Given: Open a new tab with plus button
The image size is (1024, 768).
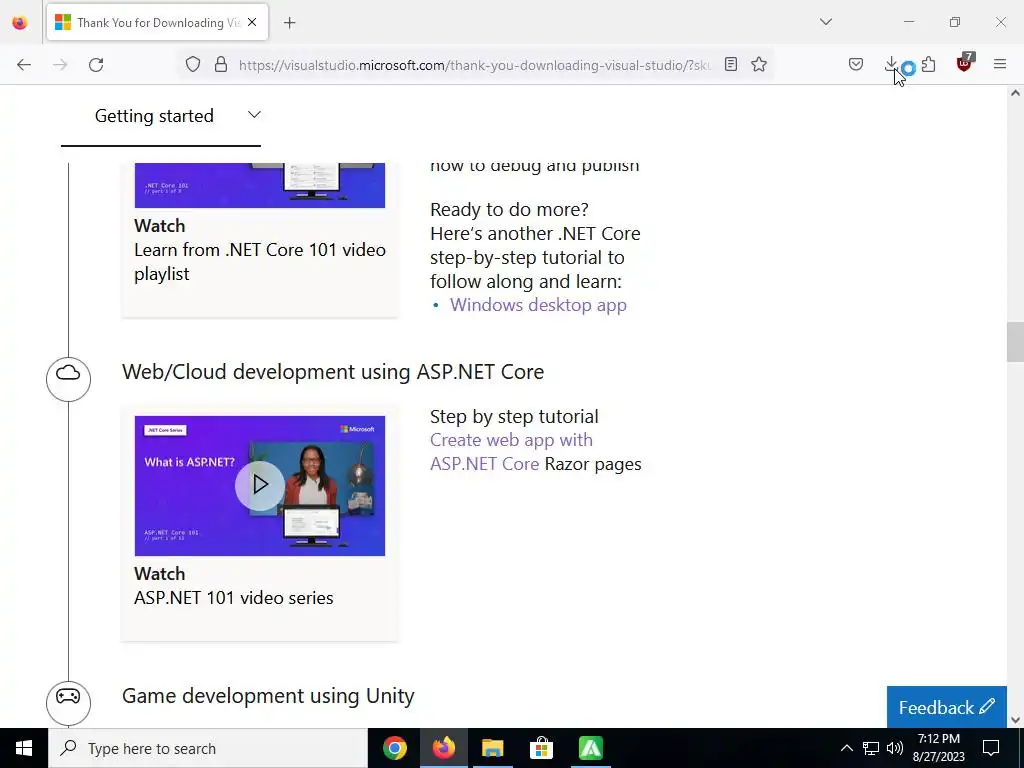Looking at the screenshot, I should (290, 23).
